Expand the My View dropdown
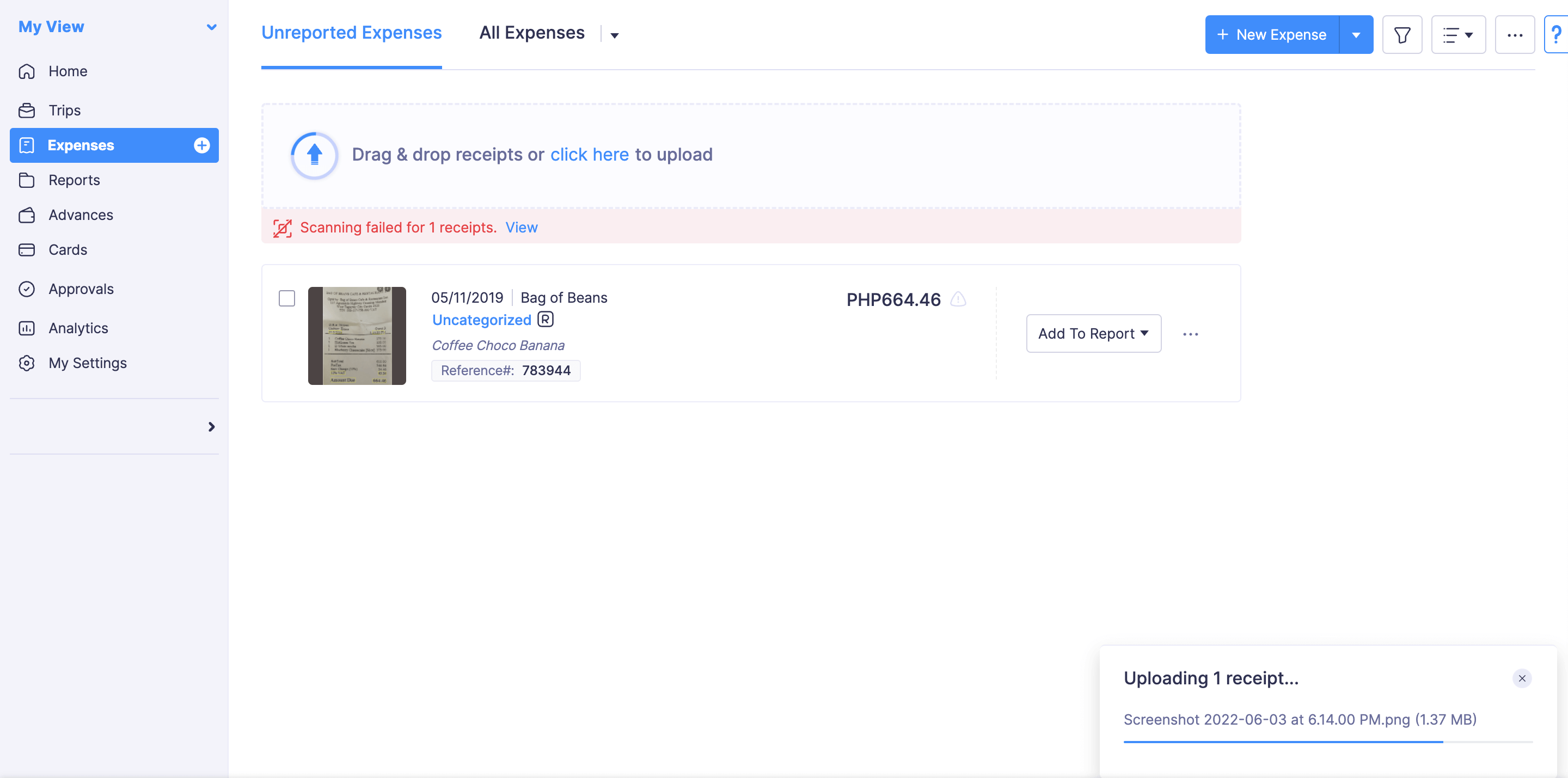This screenshot has width=1568, height=778. point(211,27)
